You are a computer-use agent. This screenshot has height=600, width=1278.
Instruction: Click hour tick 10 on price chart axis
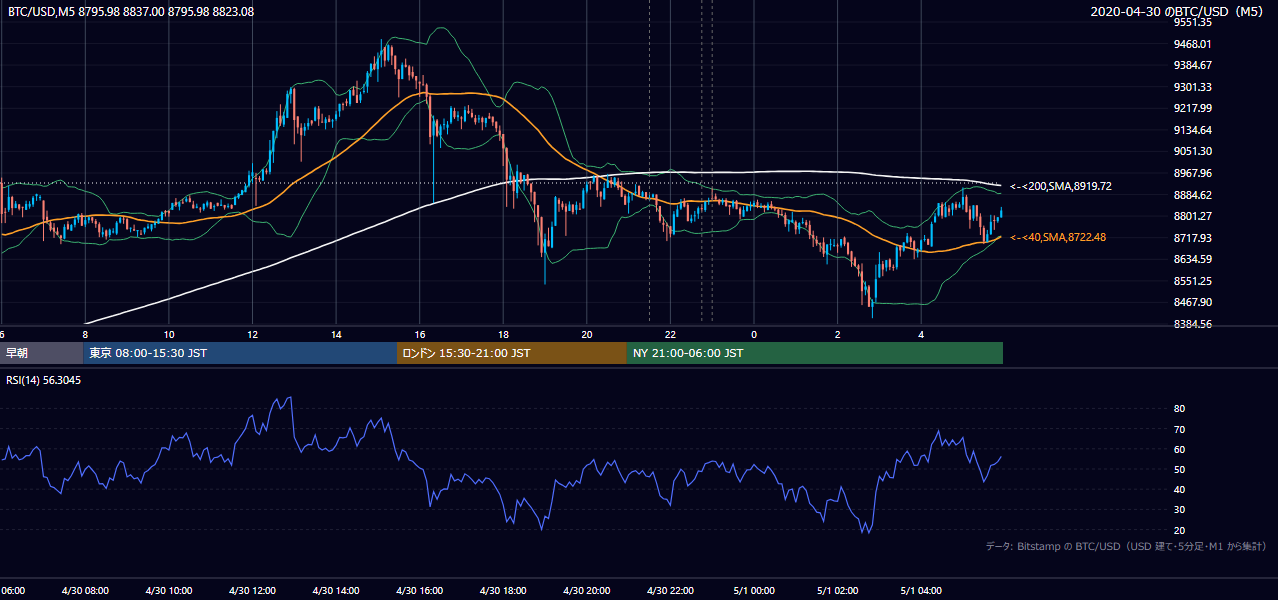(169, 334)
